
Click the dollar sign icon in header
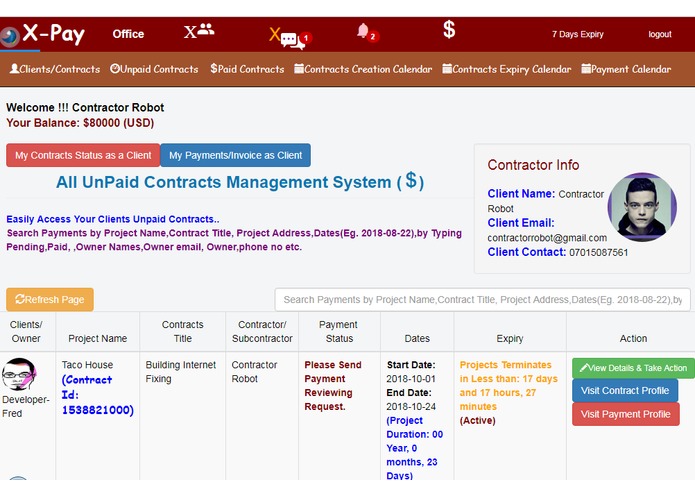pyautogui.click(x=449, y=30)
